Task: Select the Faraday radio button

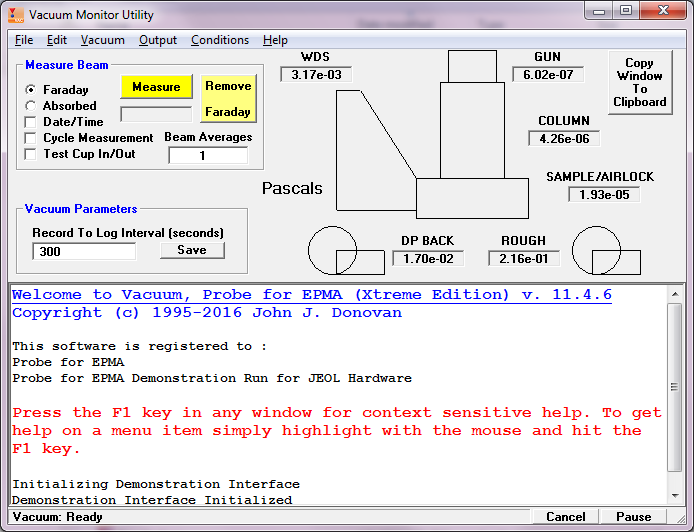Action: [31, 90]
